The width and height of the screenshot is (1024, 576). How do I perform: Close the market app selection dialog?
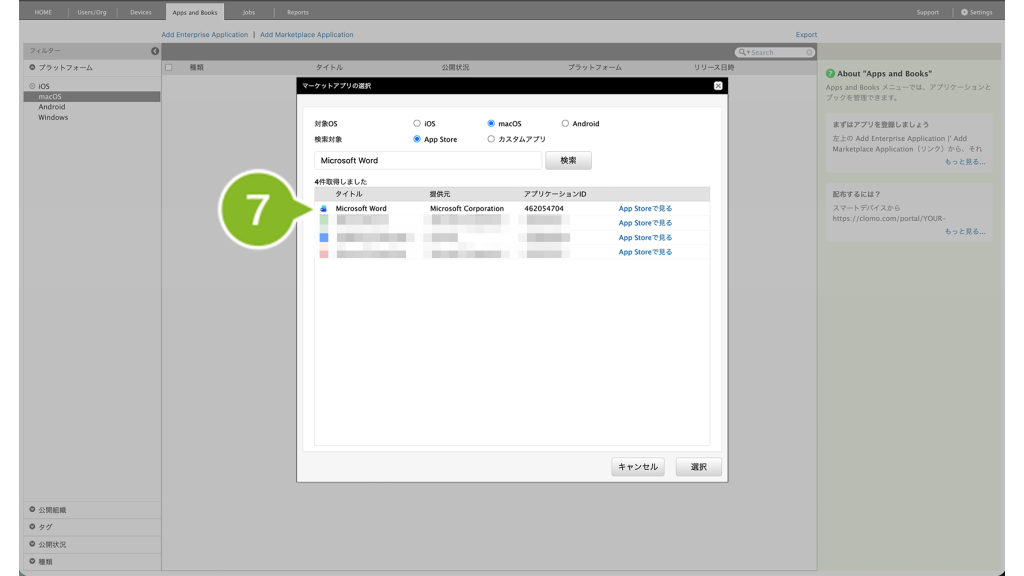[x=718, y=86]
